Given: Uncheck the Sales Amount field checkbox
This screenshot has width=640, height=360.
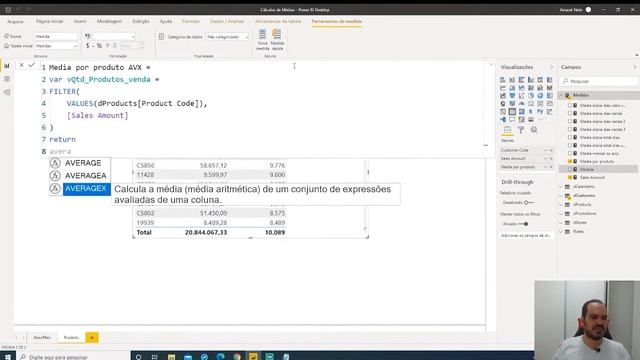Looking at the screenshot, I should pyautogui.click(x=570, y=177).
